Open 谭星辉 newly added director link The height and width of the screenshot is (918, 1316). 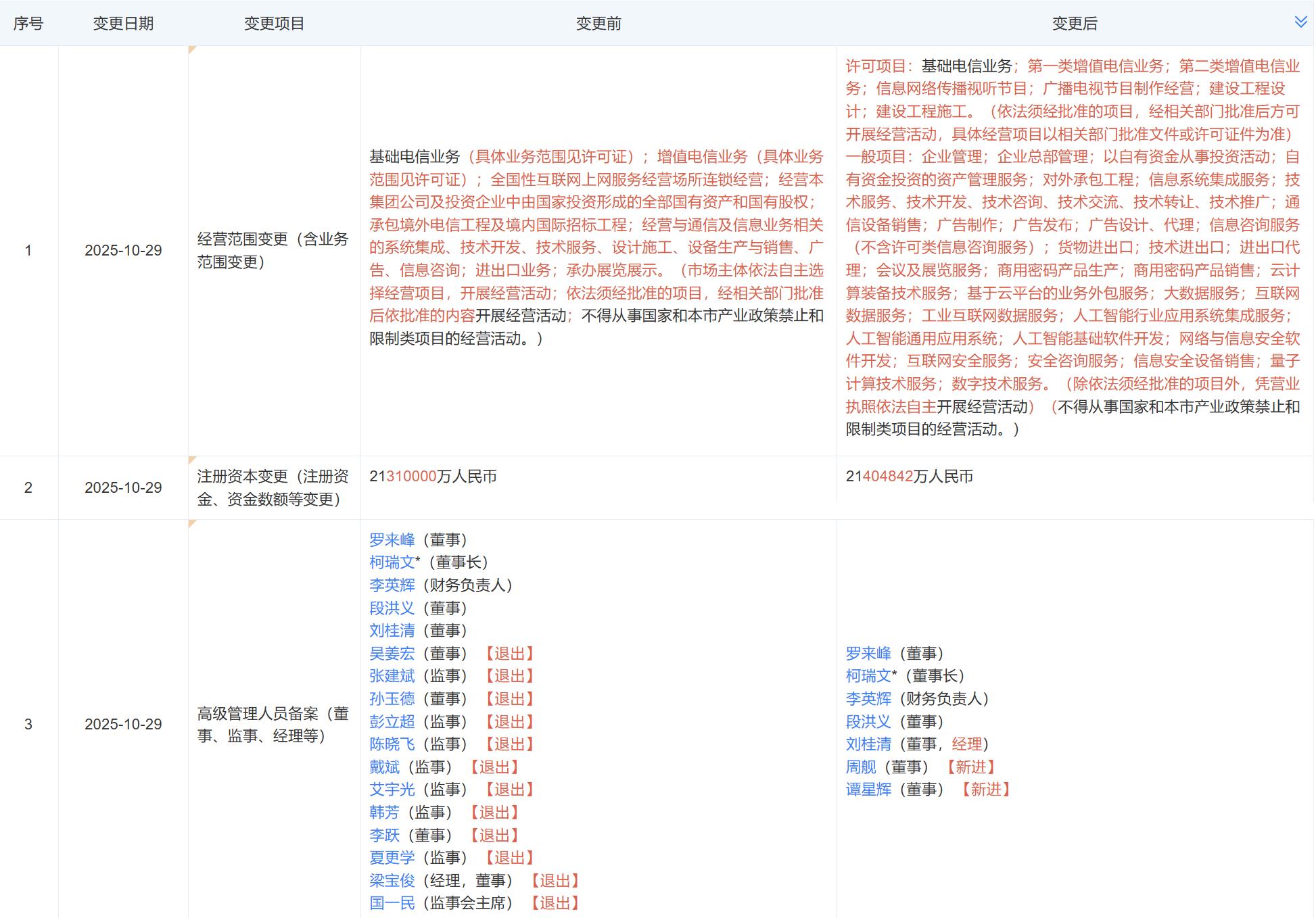[868, 789]
